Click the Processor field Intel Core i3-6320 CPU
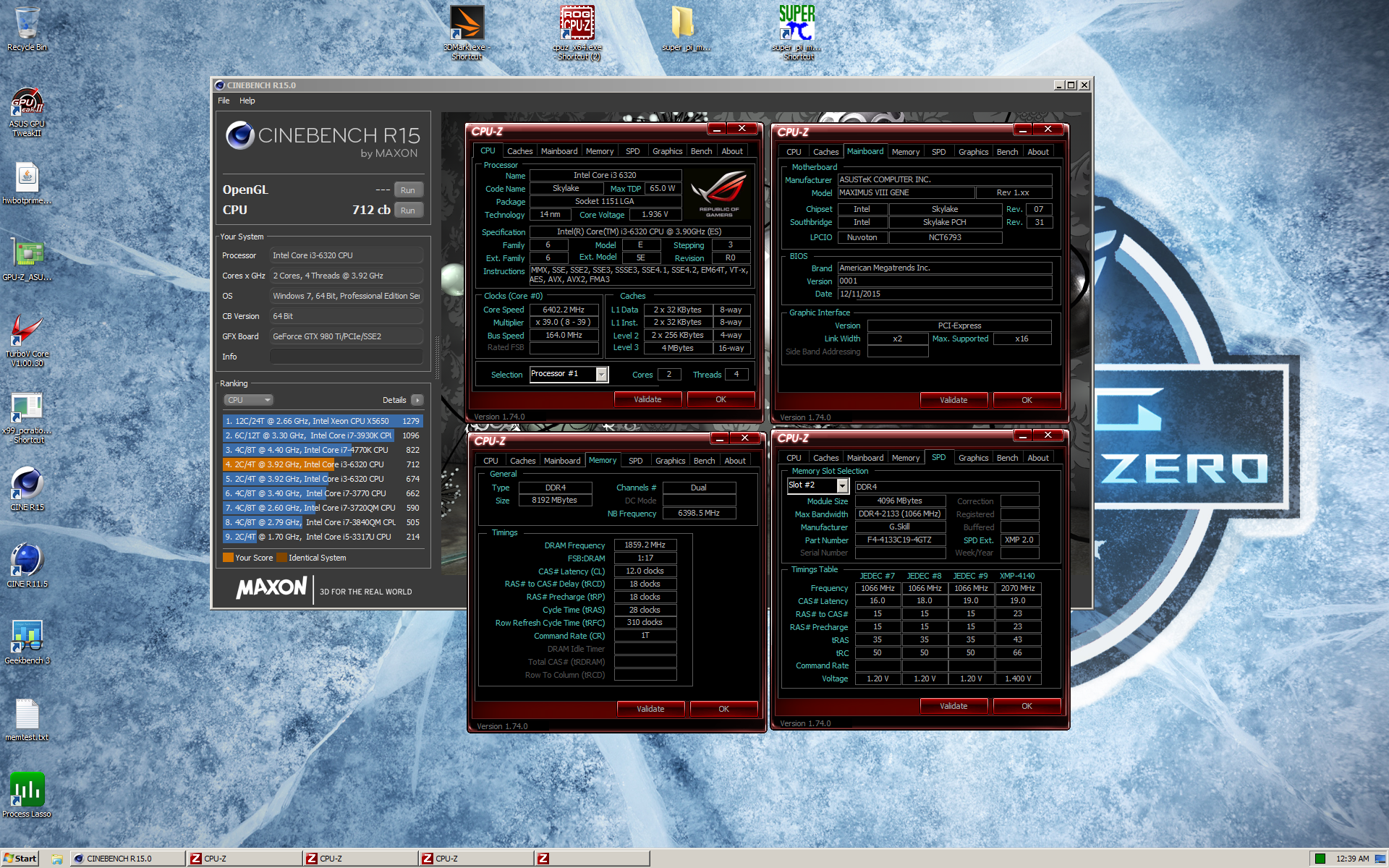The width and height of the screenshot is (1389, 868). [x=346, y=255]
